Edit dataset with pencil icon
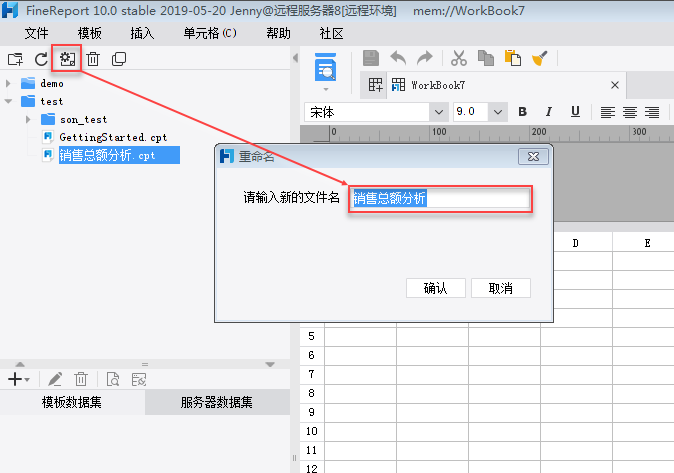Image resolution: width=674 pixels, height=473 pixels. point(55,379)
